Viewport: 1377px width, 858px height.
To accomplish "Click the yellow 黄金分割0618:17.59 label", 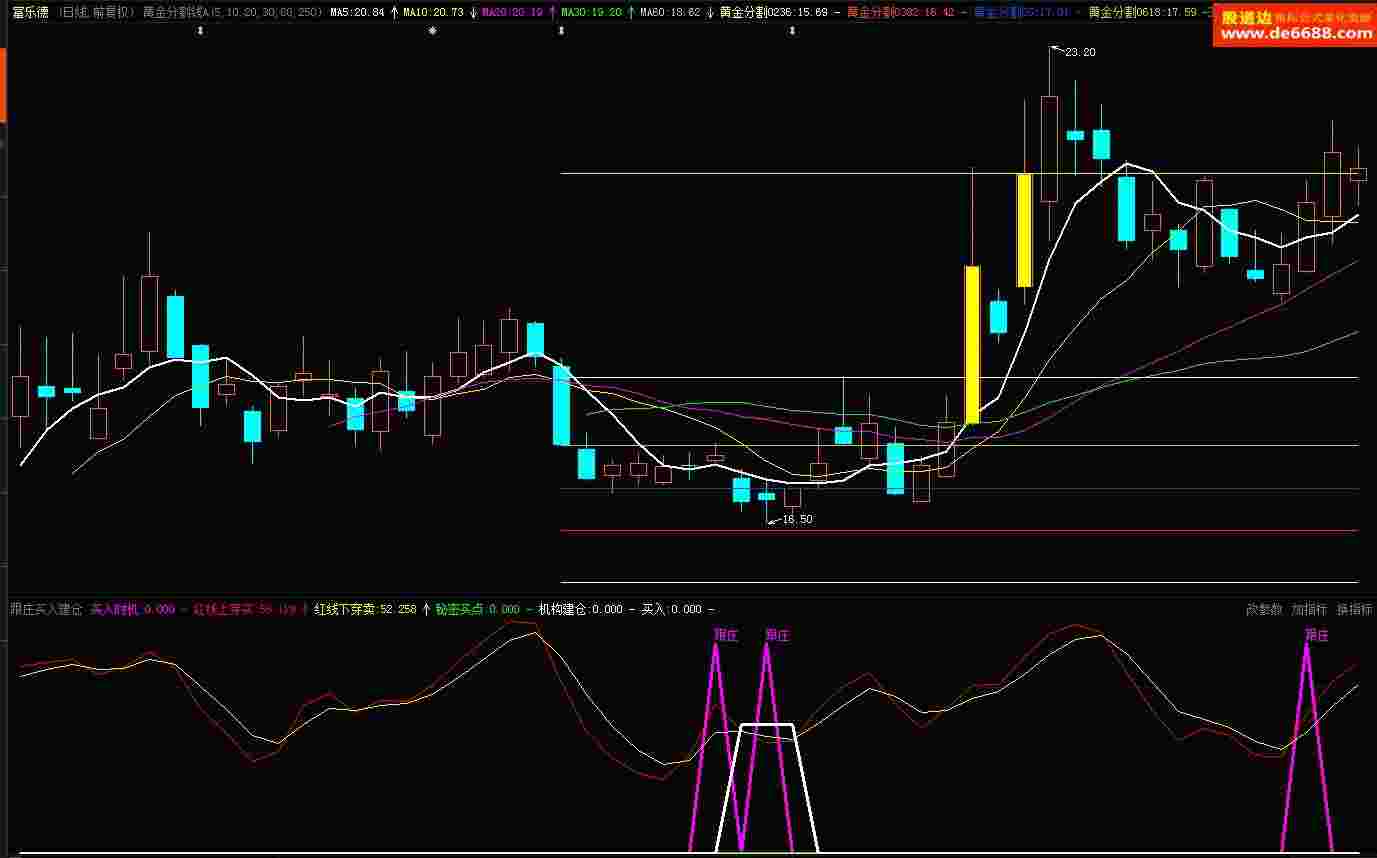I will (x=1142, y=12).
